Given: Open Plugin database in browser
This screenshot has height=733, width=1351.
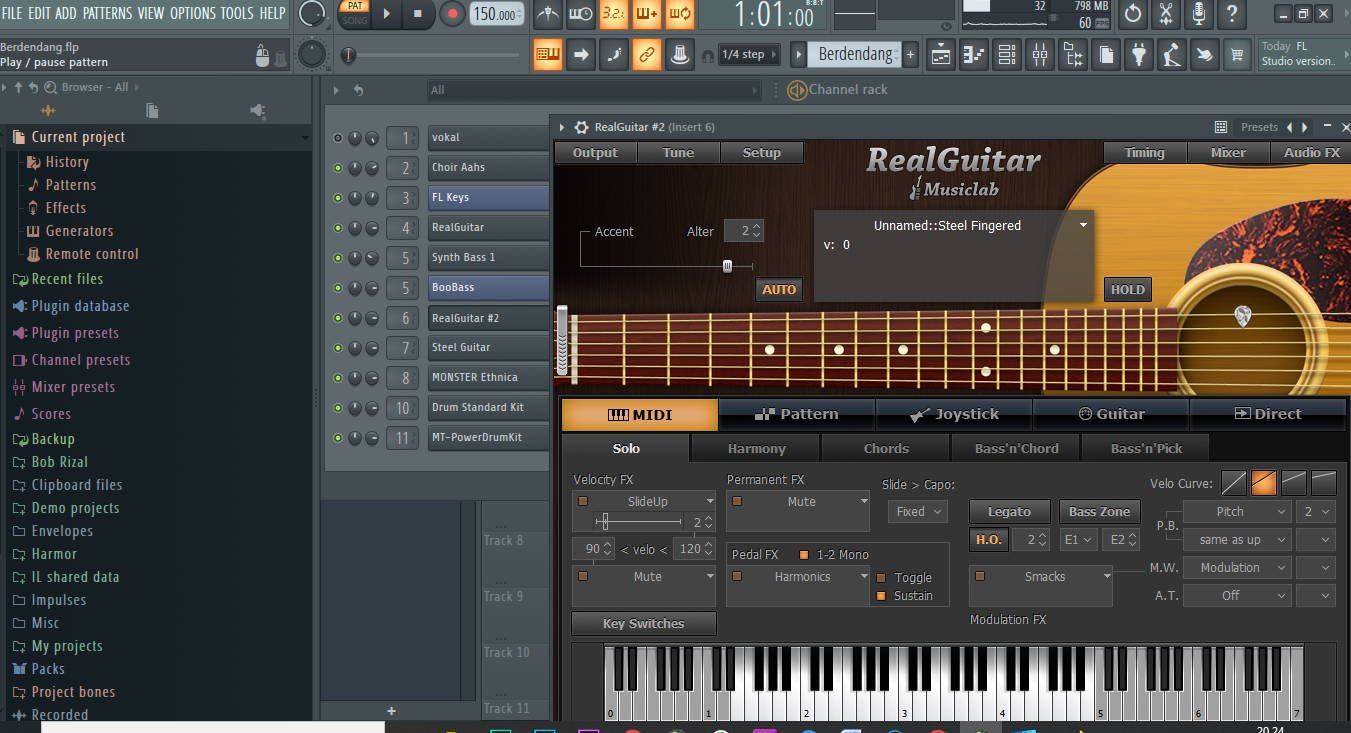Looking at the screenshot, I should (80, 306).
